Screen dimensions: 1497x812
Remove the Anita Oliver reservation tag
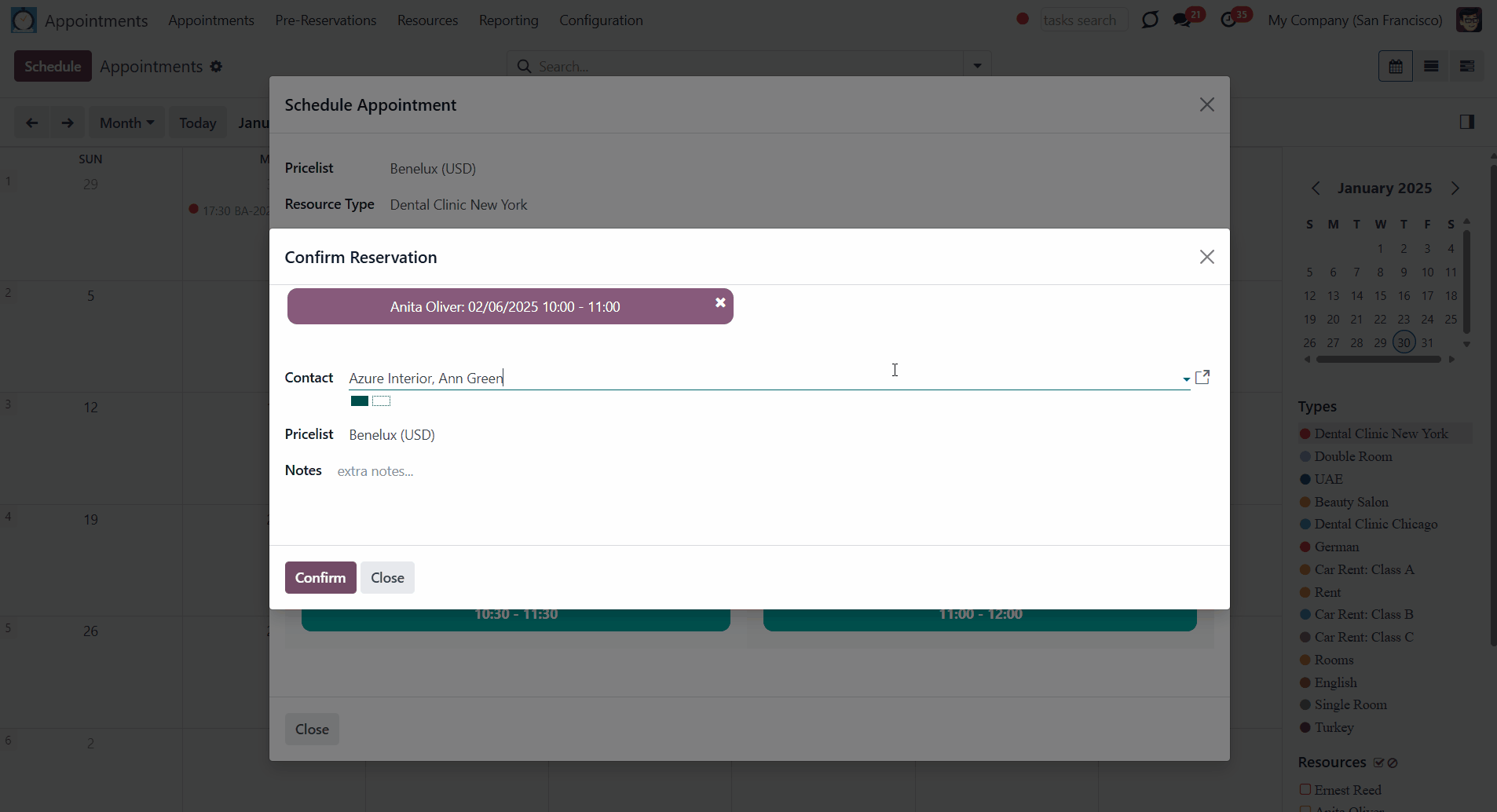tap(720, 302)
